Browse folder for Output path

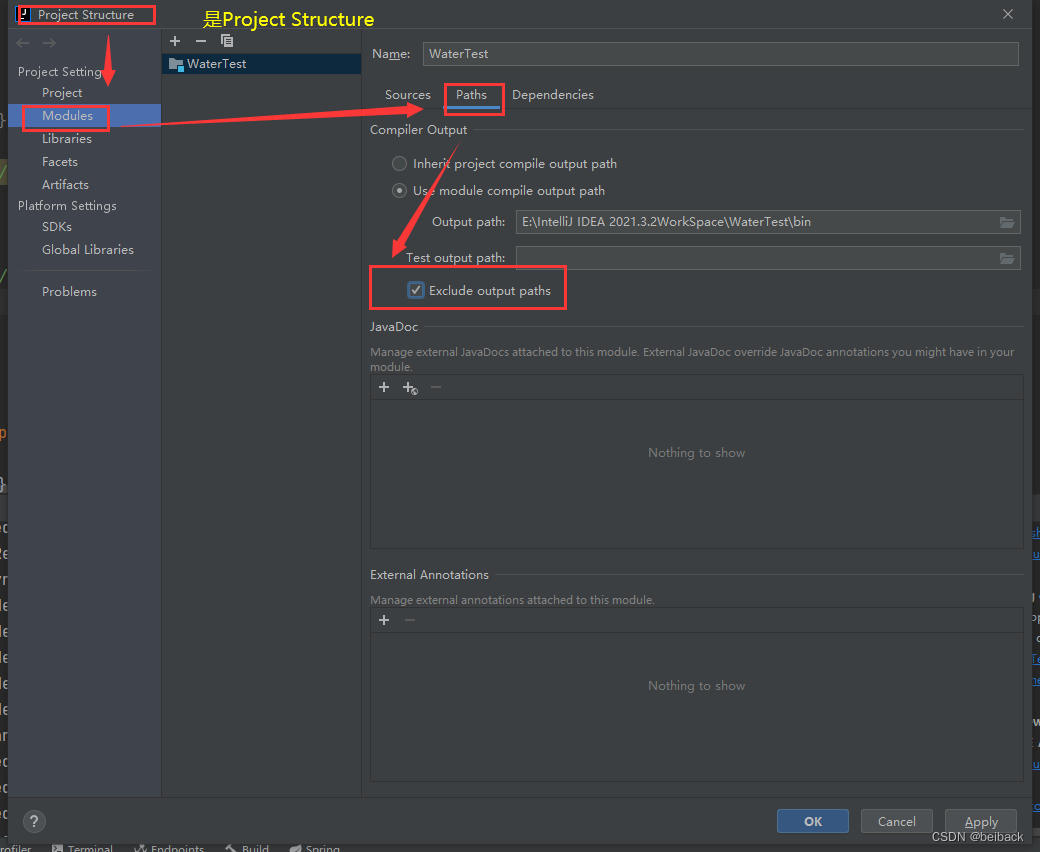[1007, 222]
